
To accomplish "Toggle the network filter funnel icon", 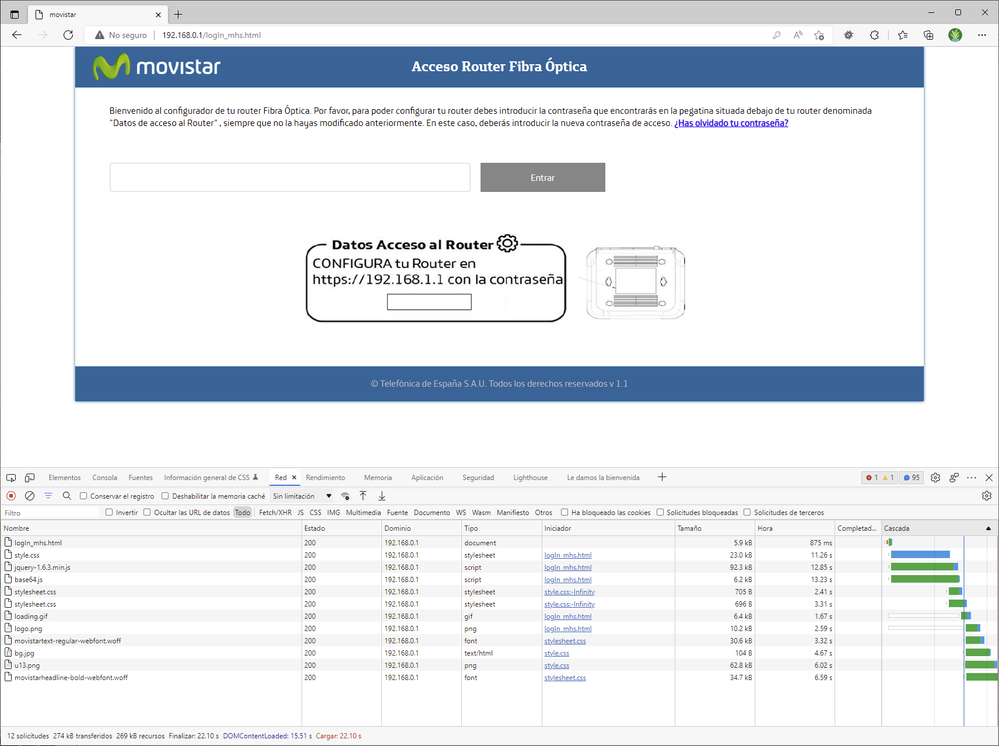I will tap(48, 496).
